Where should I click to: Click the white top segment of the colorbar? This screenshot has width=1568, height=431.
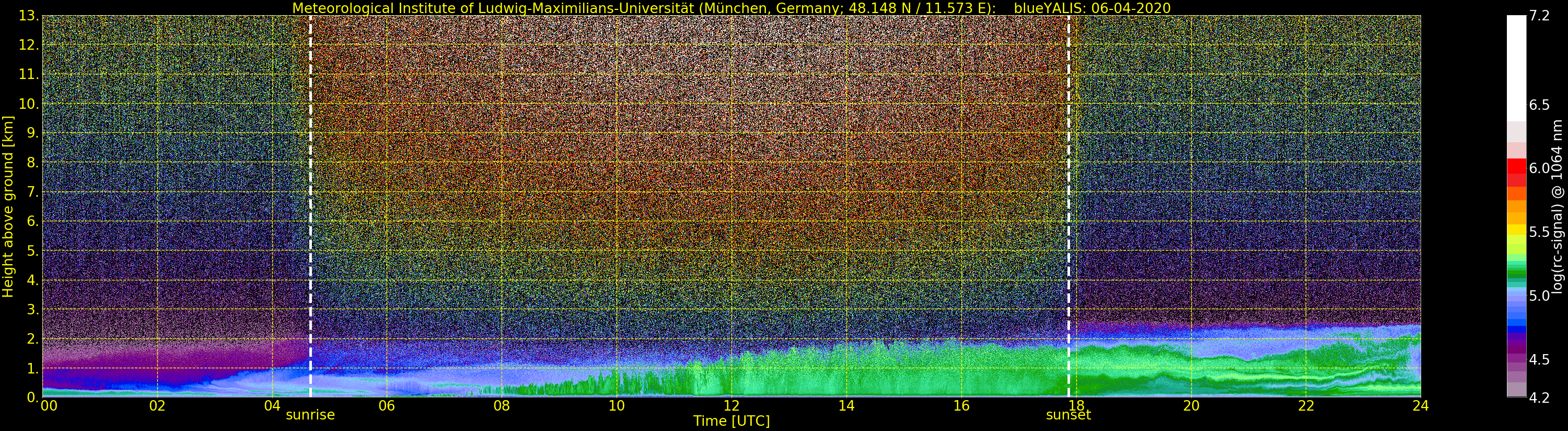point(1516,69)
